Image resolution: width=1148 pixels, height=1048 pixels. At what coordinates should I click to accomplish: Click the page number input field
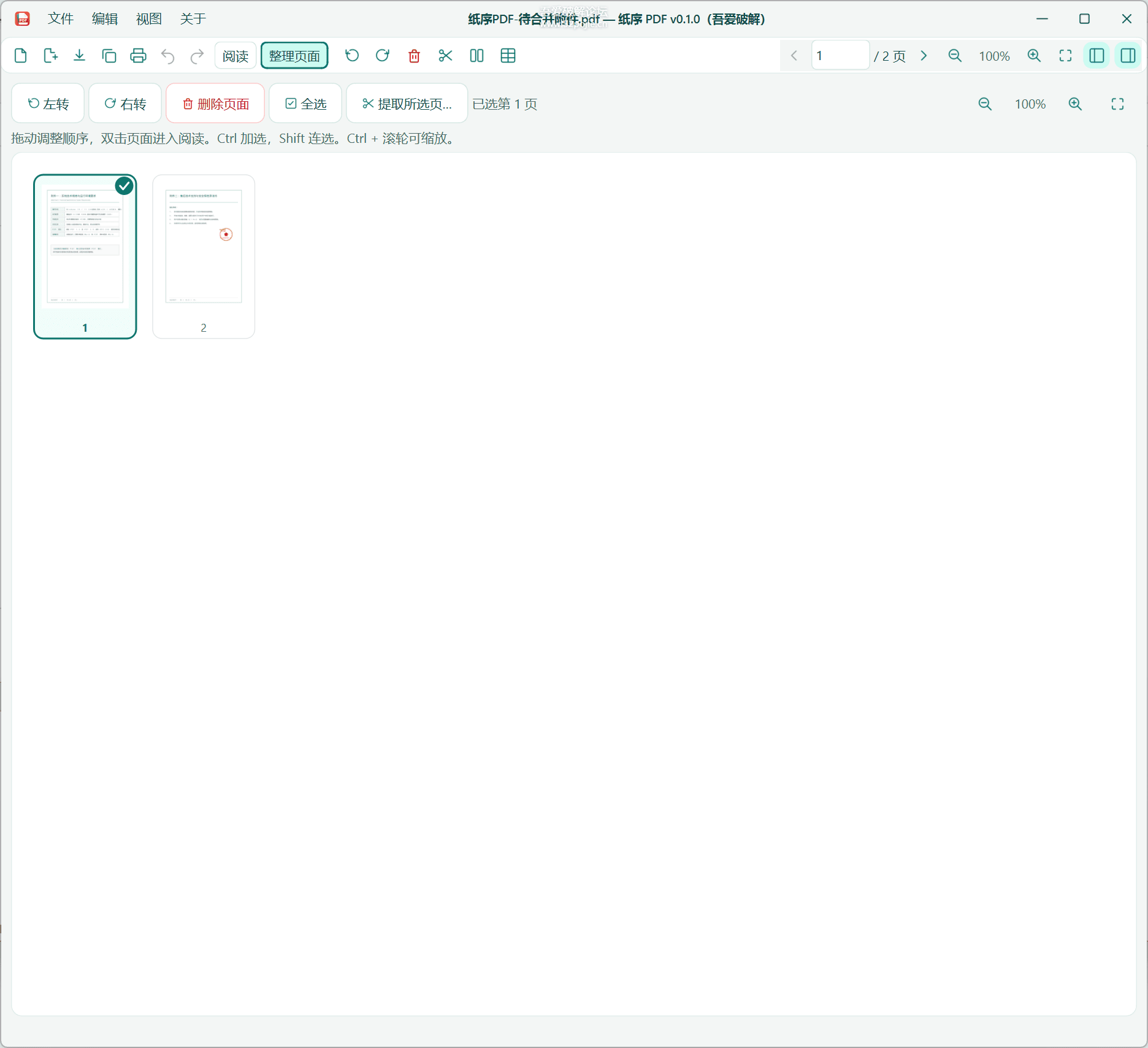click(840, 56)
